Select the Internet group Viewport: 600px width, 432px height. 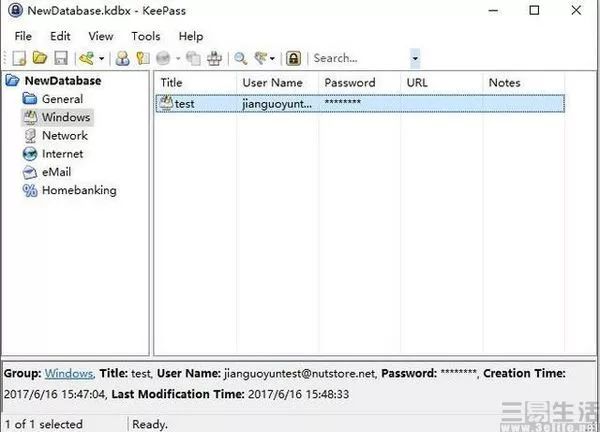(62, 154)
